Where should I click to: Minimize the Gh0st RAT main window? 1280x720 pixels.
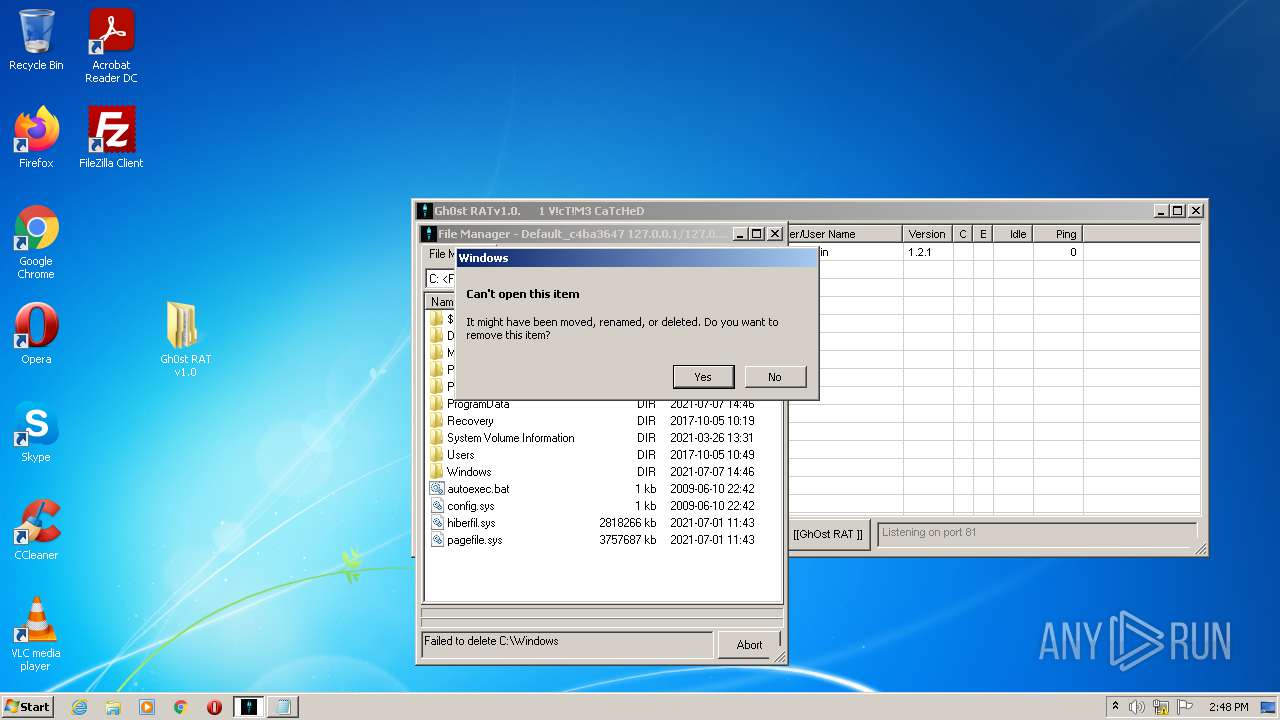tap(1161, 211)
